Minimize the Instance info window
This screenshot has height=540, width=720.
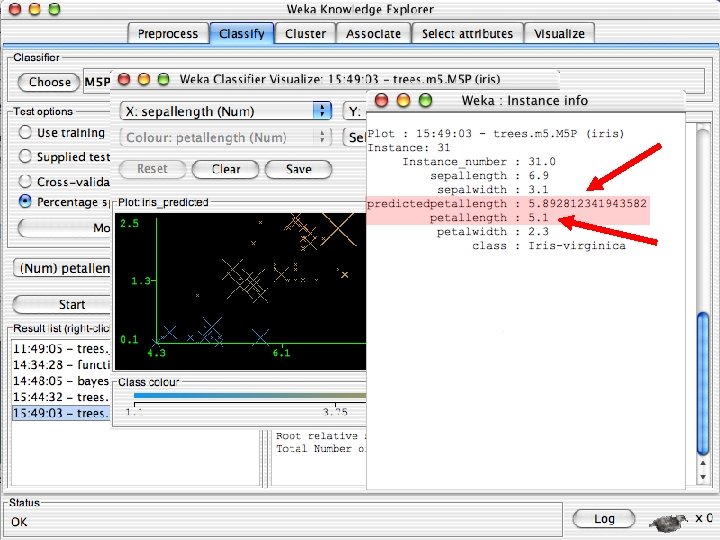coord(403,100)
